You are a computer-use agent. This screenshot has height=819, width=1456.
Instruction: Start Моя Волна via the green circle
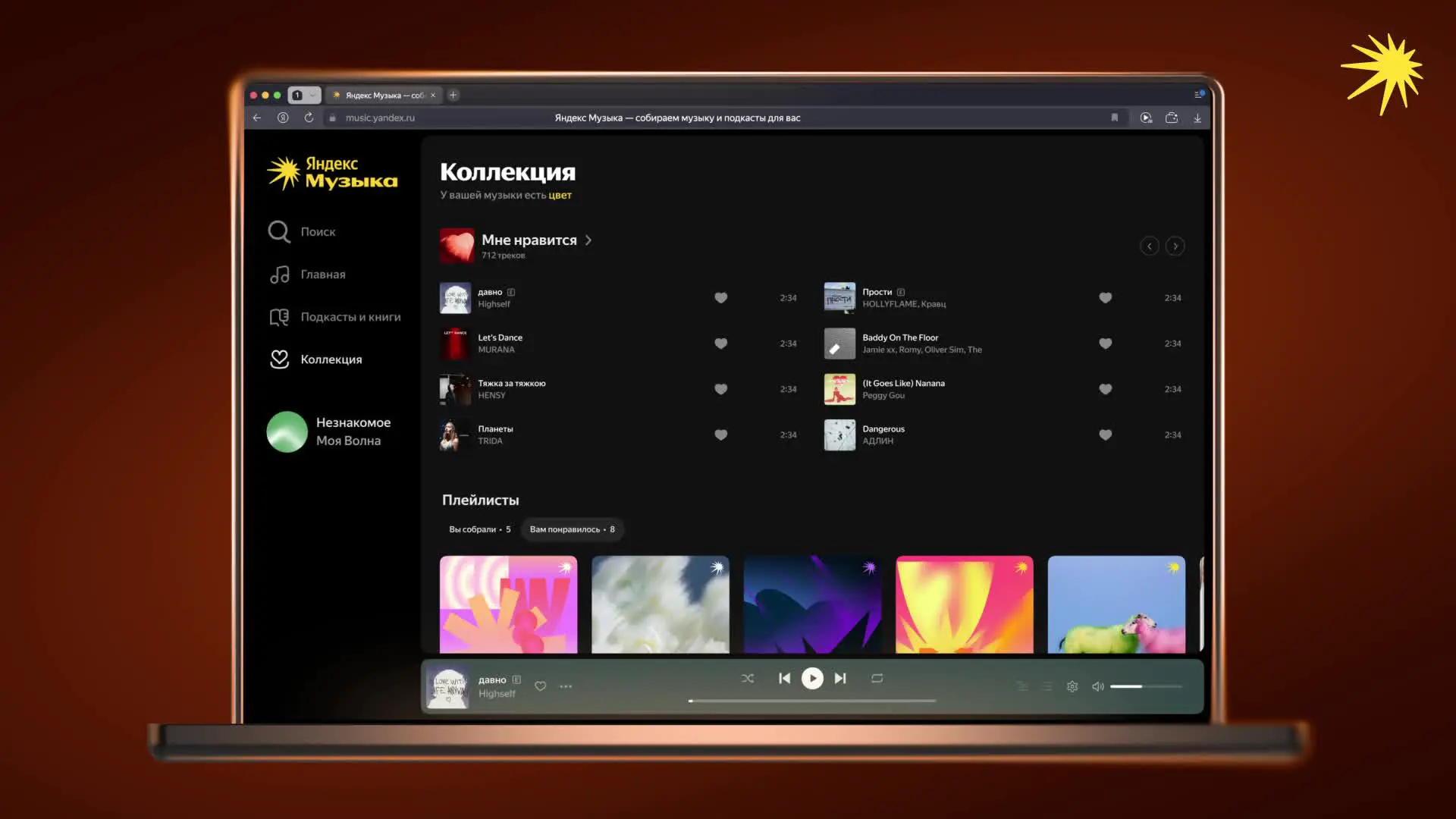[287, 431]
